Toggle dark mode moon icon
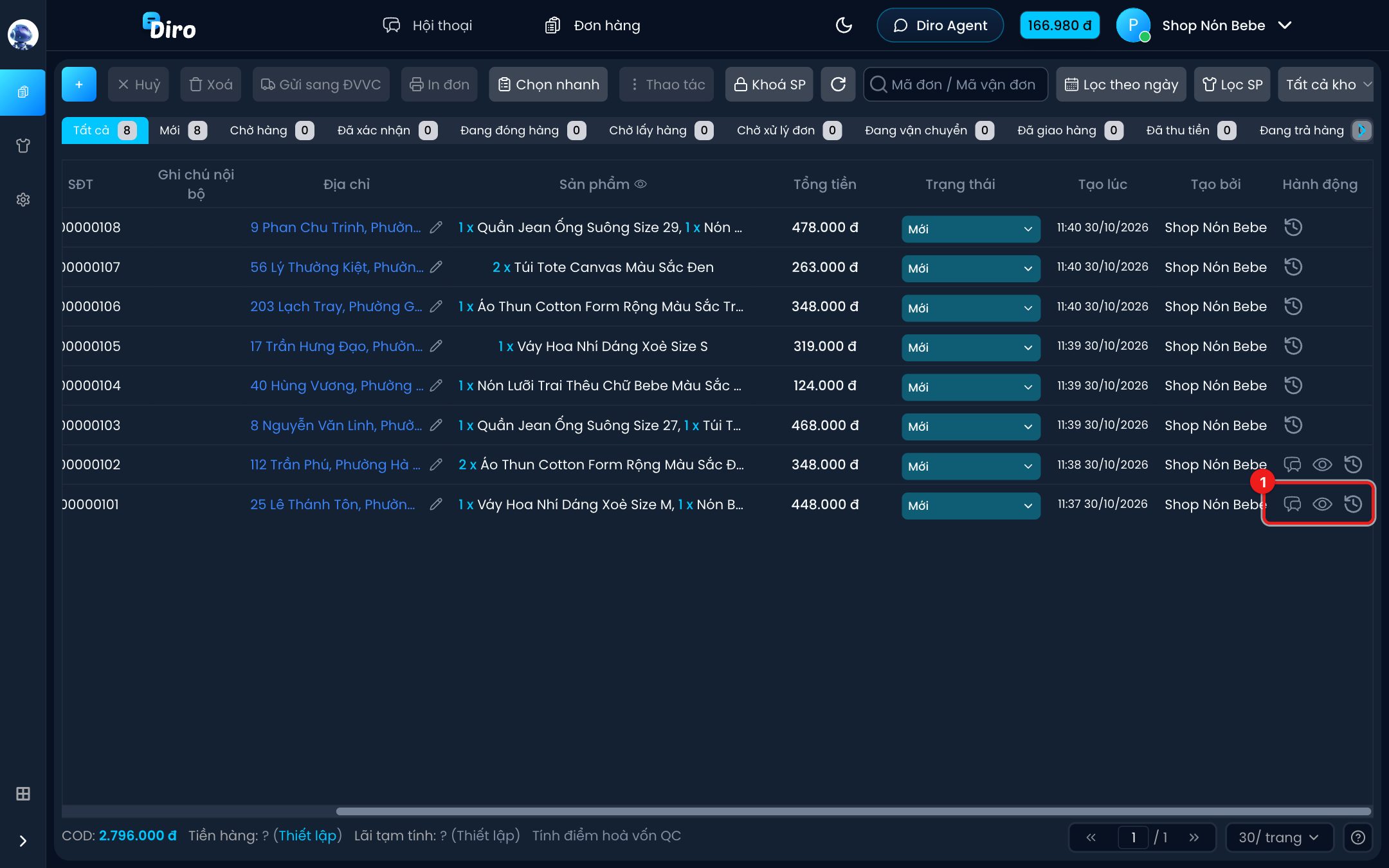Viewport: 1389px width, 868px height. point(844,25)
